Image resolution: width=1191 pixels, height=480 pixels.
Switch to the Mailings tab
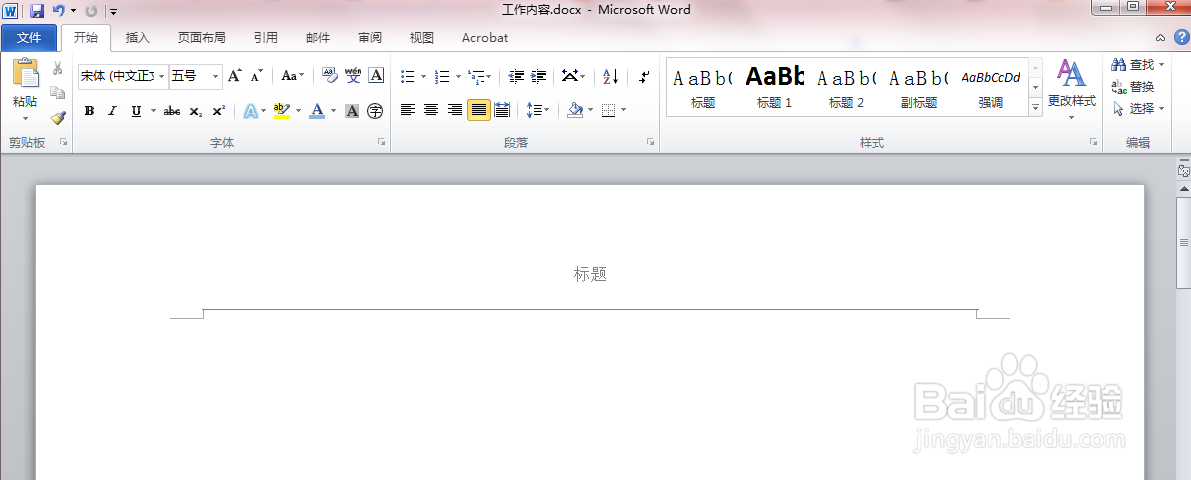coord(317,37)
